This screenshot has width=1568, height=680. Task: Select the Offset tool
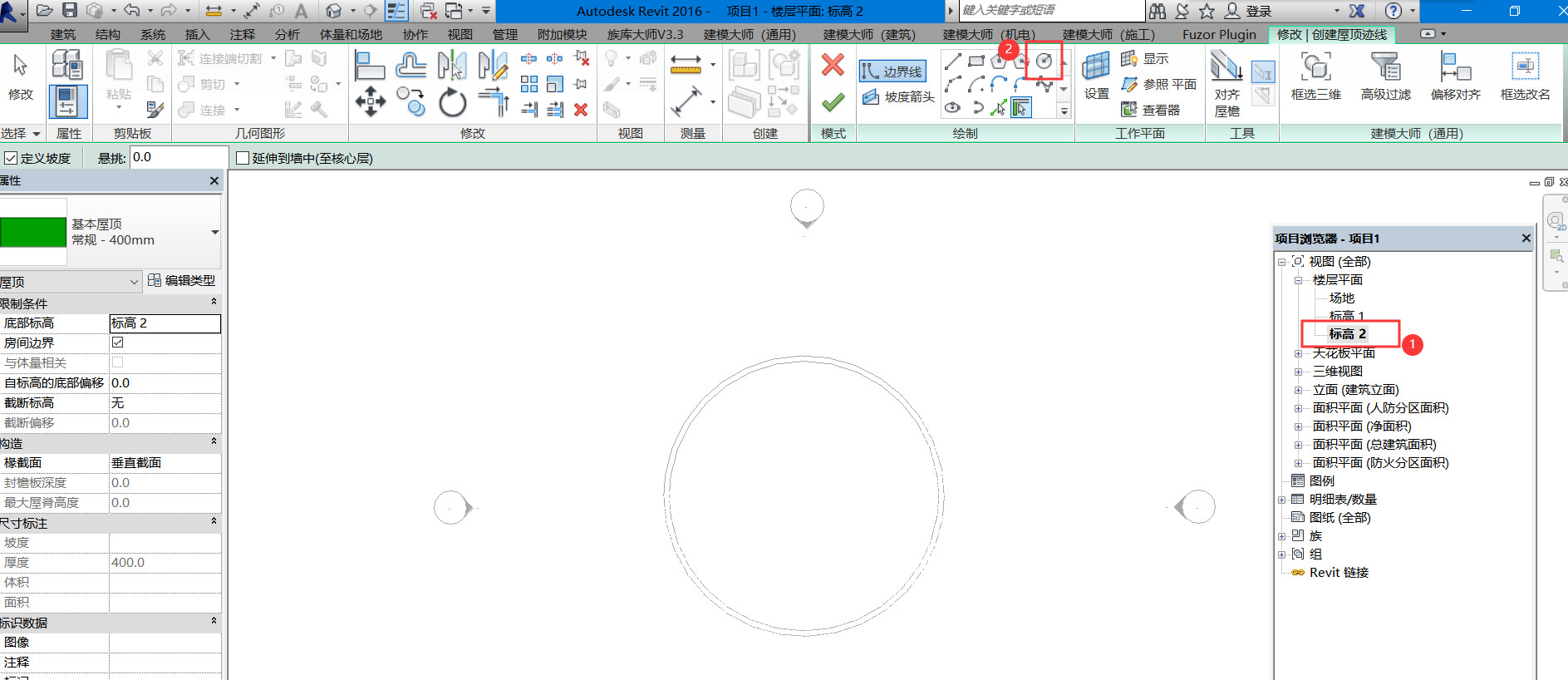pyautogui.click(x=410, y=65)
